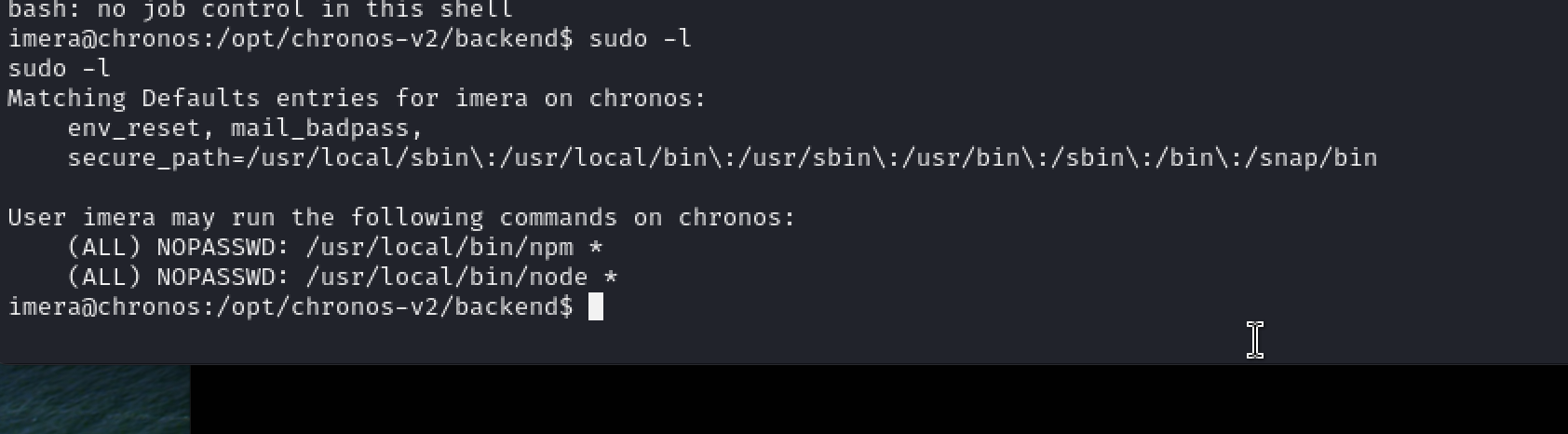The width and height of the screenshot is (1568, 434).
Task: Click the black area beneath the terminal window
Action: pos(879,399)
